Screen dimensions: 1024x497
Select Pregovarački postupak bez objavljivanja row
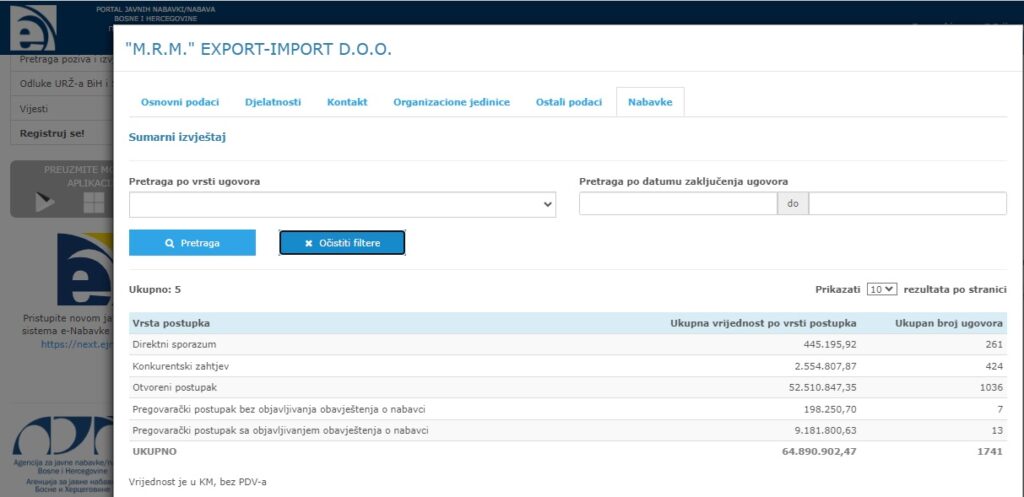(568, 409)
